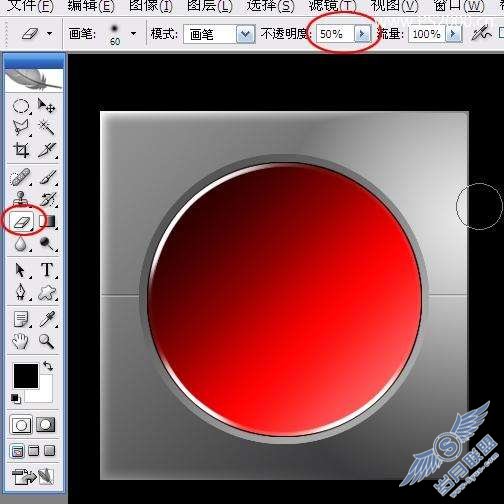Image resolution: width=504 pixels, height=504 pixels.
Task: Open the 选择(S) menu
Action: click(270, 6)
